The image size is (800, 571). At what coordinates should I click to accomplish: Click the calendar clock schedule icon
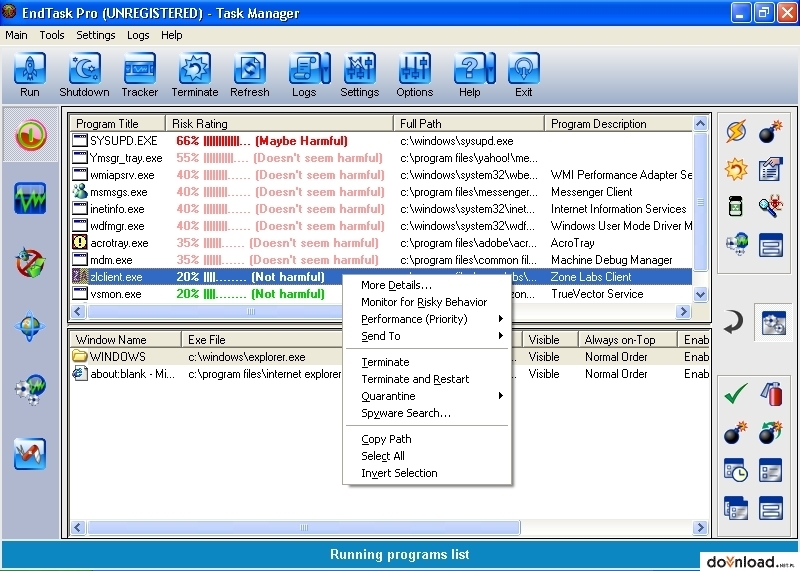(736, 470)
